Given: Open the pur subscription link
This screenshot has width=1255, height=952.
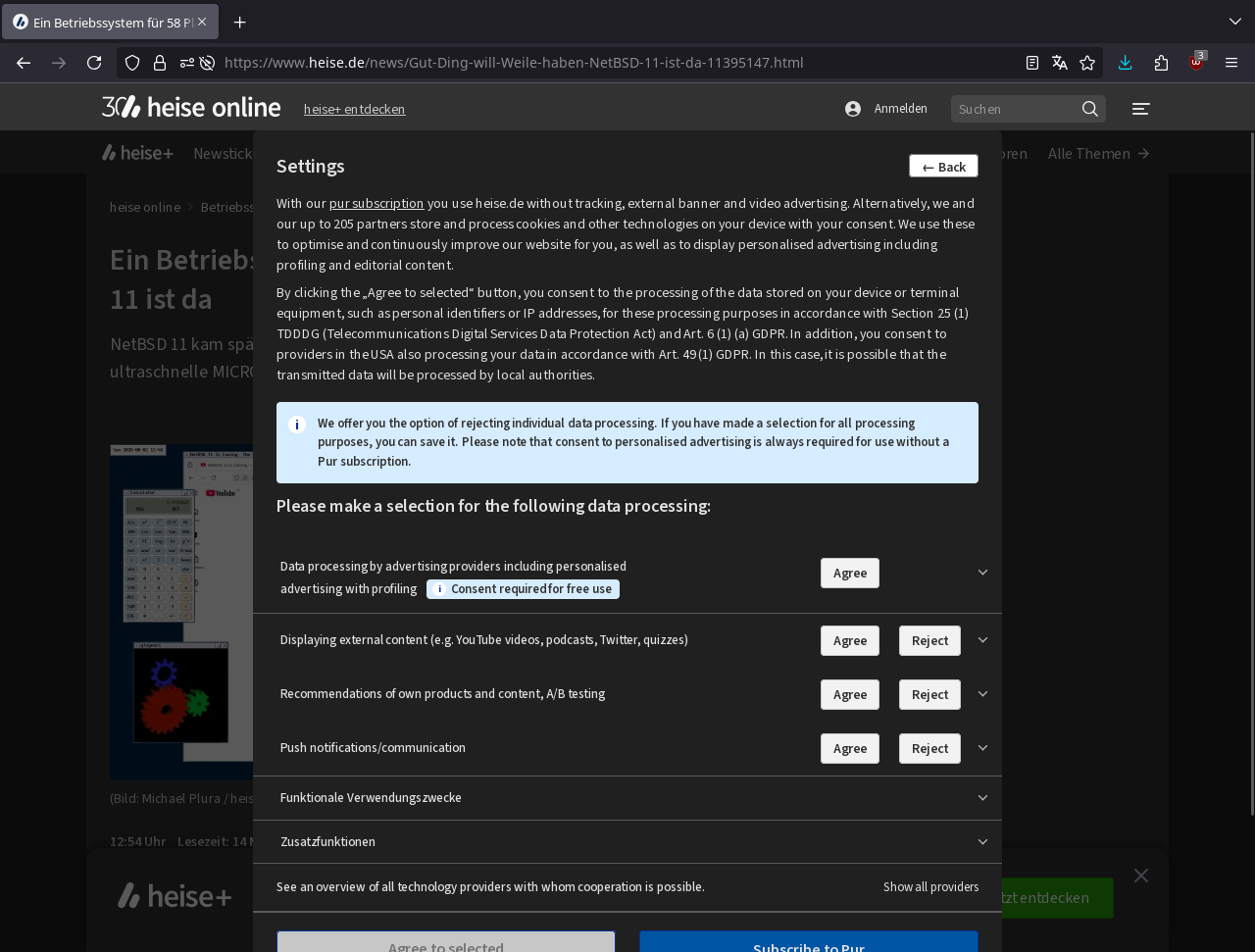Looking at the screenshot, I should [376, 203].
